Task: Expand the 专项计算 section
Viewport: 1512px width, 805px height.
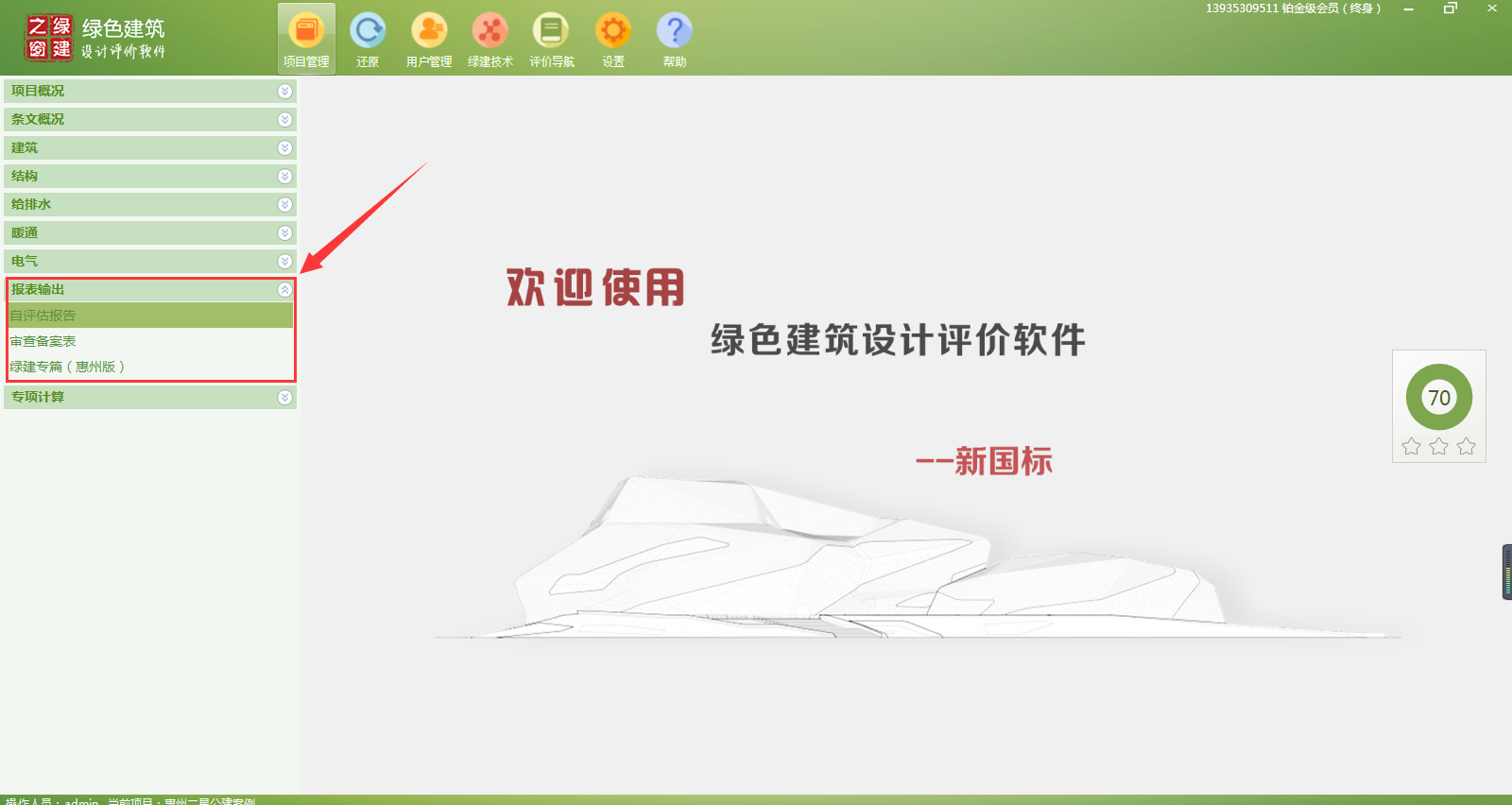Action: pyautogui.click(x=284, y=397)
